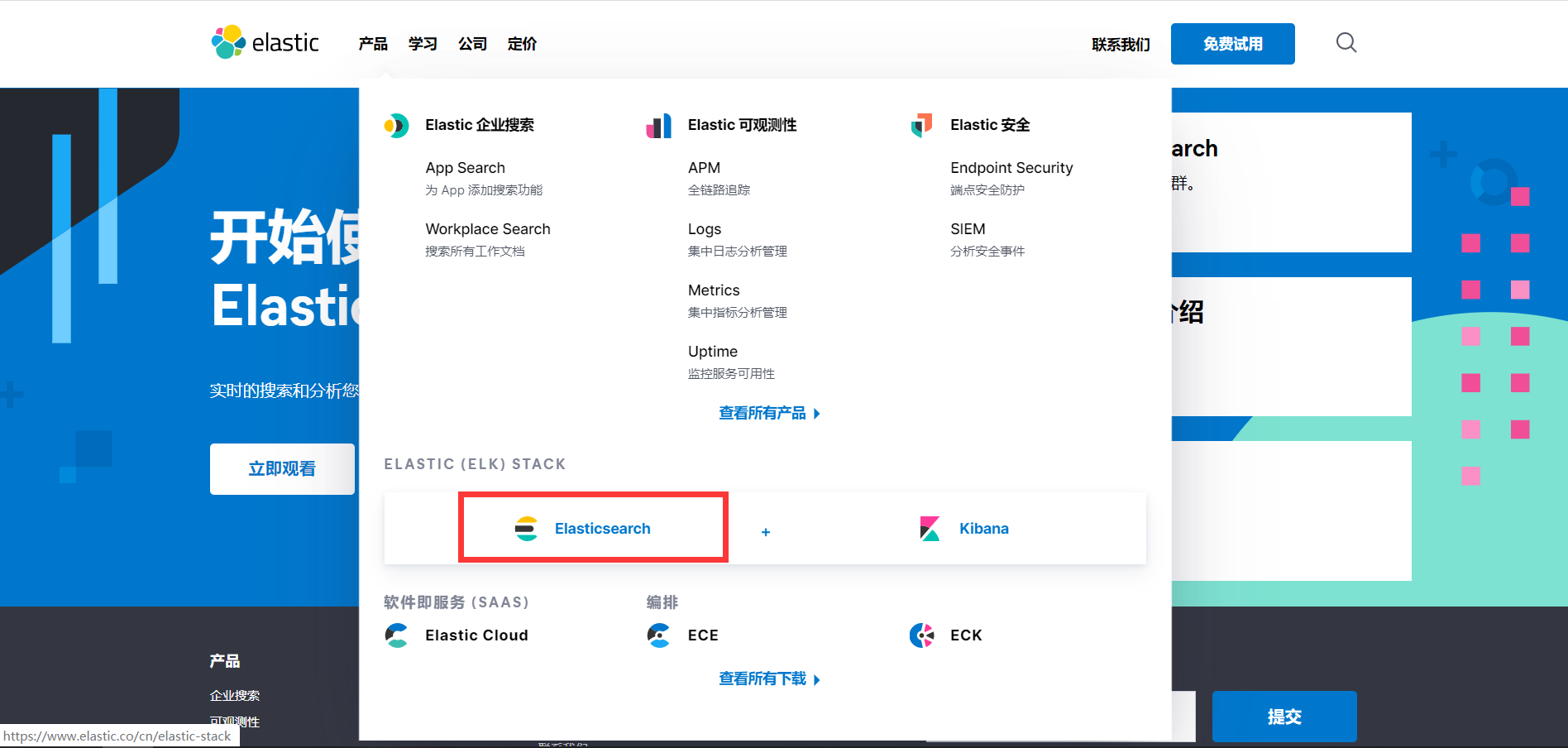Select Workplace Search in the menu
Viewport: 1568px width, 748px height.
[488, 229]
